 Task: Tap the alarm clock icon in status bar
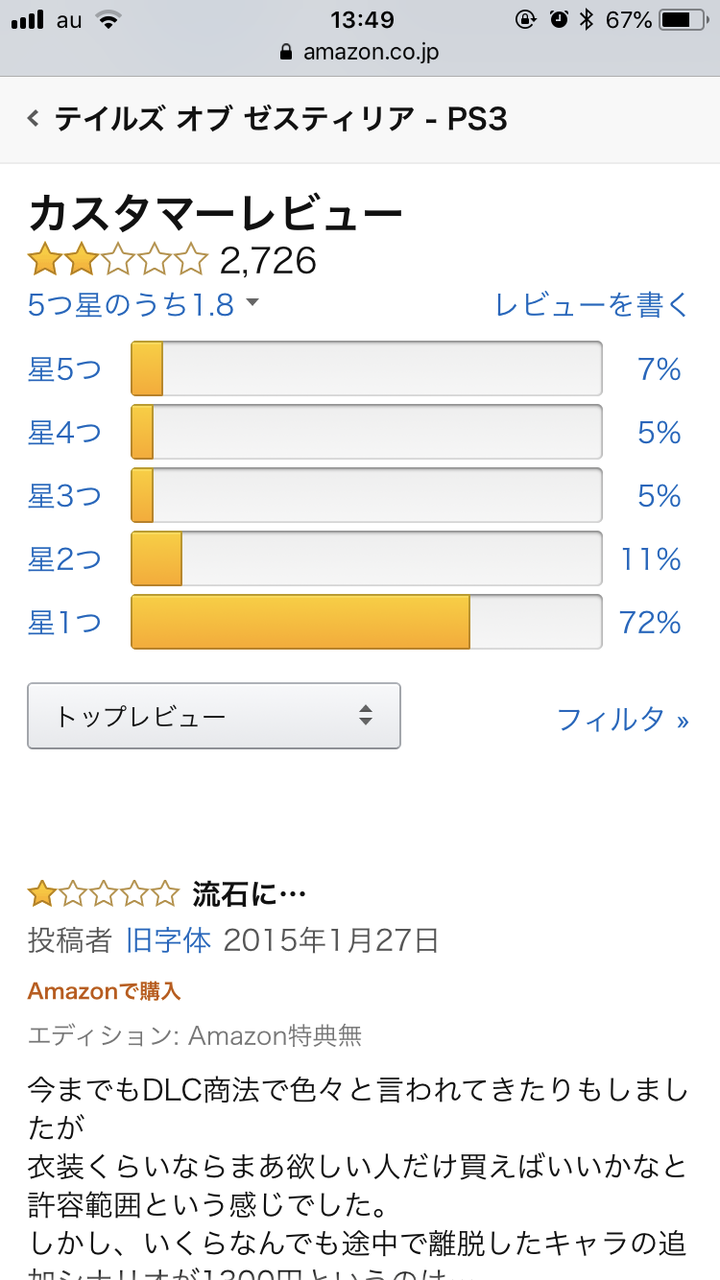(559, 19)
